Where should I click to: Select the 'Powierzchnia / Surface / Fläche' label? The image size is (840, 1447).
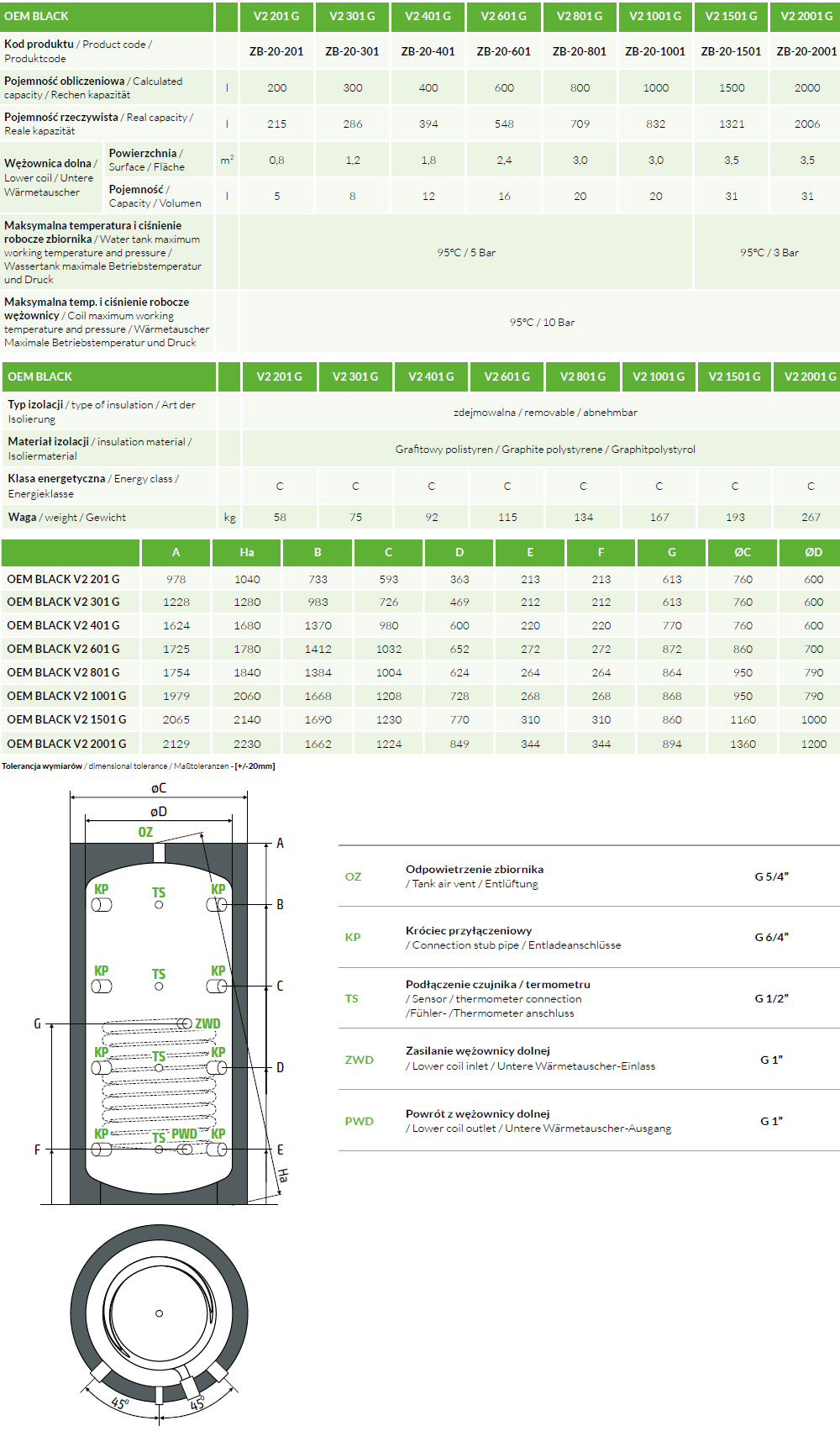pyautogui.click(x=147, y=160)
